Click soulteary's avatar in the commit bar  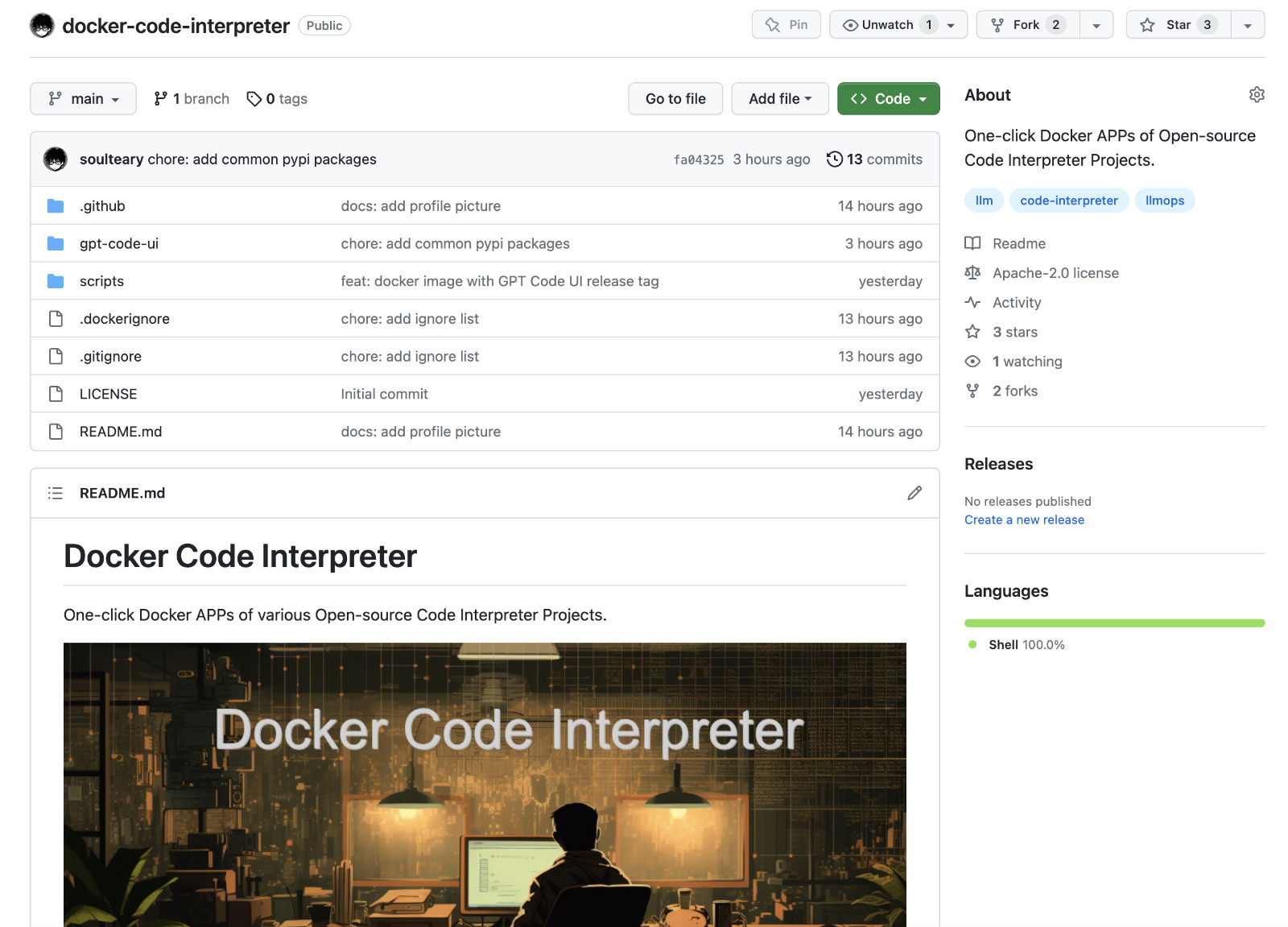pyautogui.click(x=56, y=159)
